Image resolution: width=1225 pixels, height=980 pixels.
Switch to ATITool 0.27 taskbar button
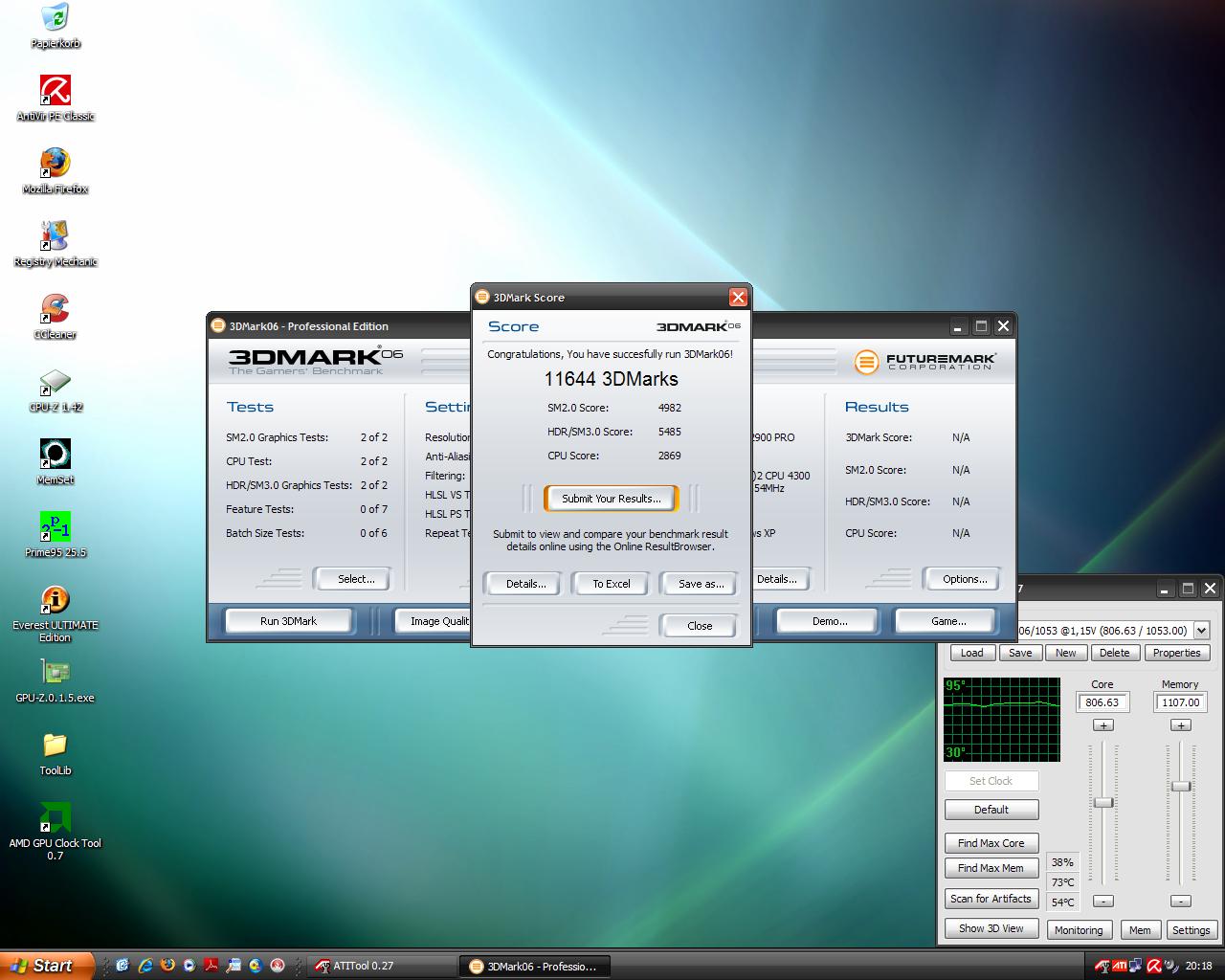point(381,966)
